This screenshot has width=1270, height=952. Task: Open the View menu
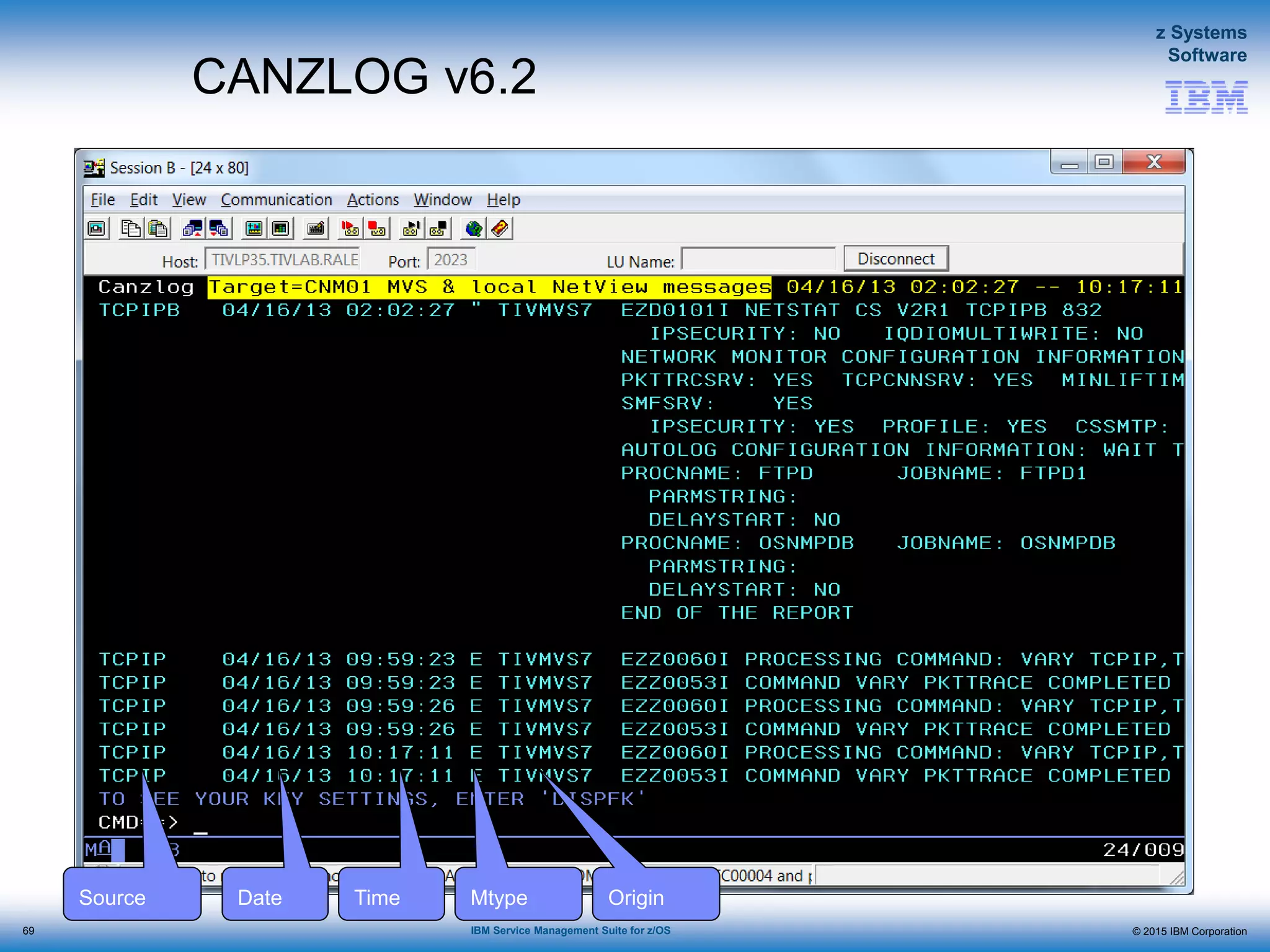pos(189,200)
